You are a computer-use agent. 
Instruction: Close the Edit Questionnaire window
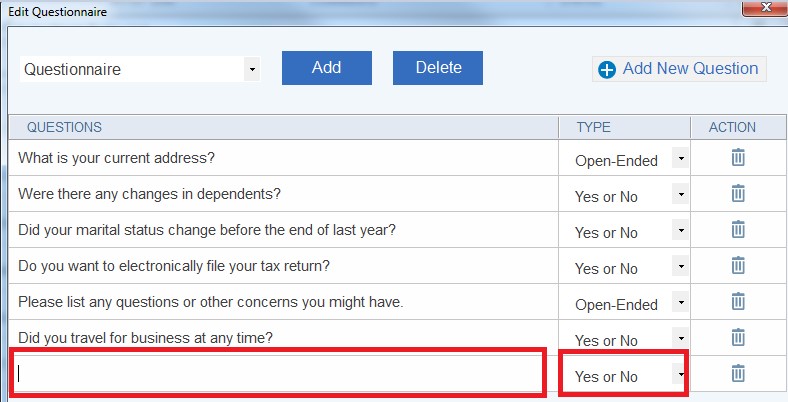point(764,8)
